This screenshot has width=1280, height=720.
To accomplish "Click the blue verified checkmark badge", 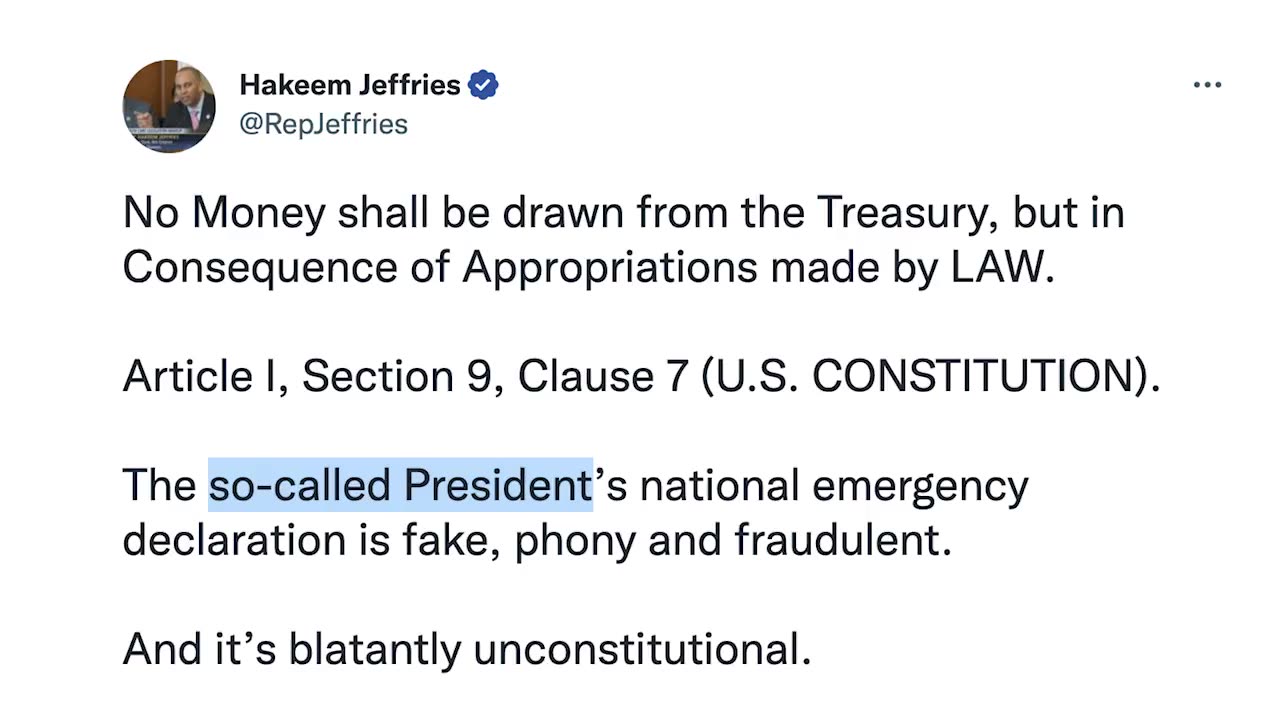I will (483, 86).
